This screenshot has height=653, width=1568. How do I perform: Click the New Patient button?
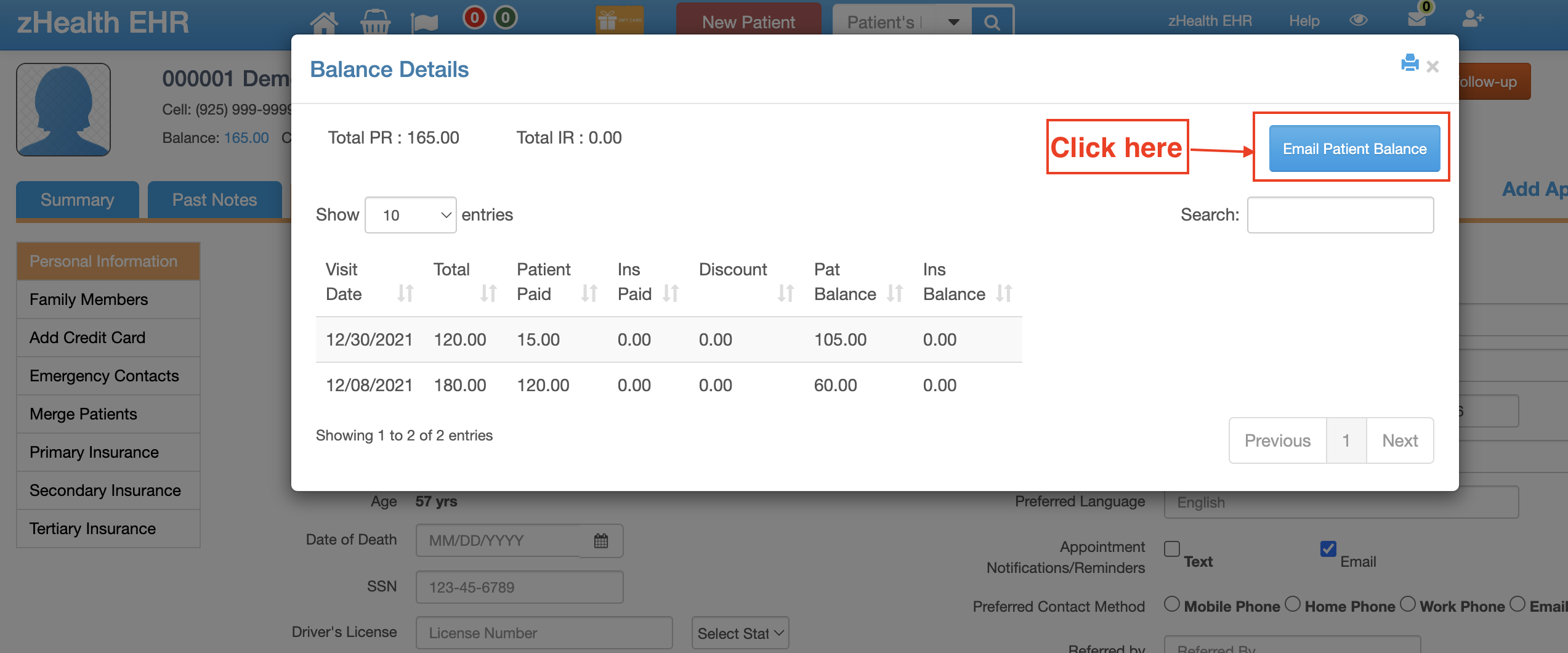click(748, 22)
